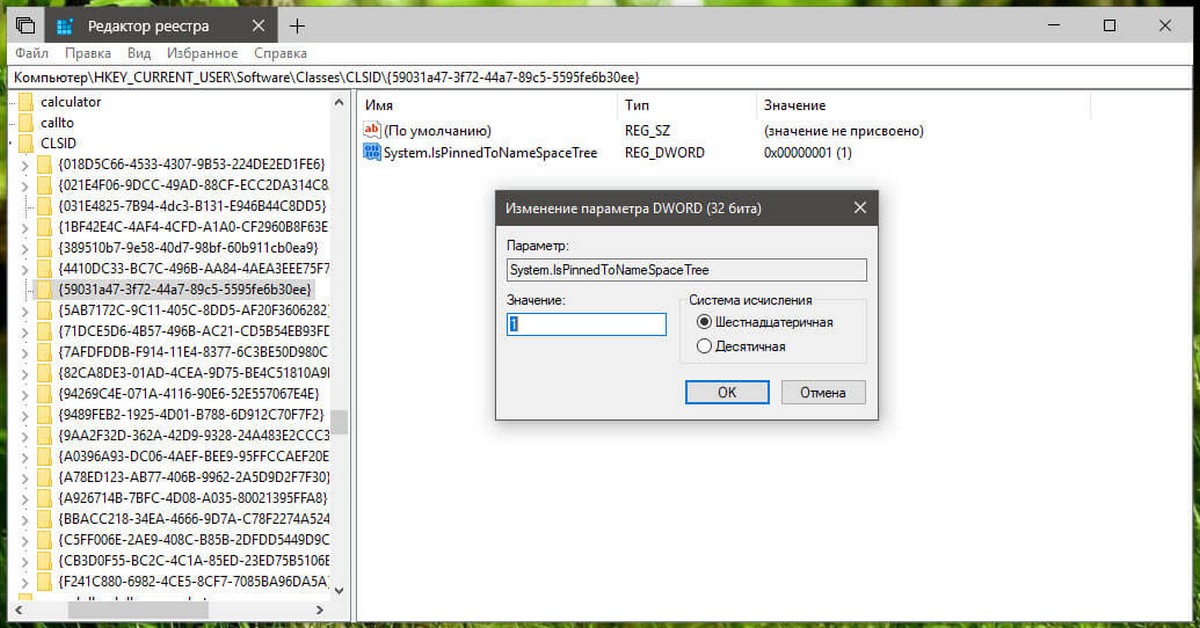
Task: Open the Файл menu
Action: [32, 53]
